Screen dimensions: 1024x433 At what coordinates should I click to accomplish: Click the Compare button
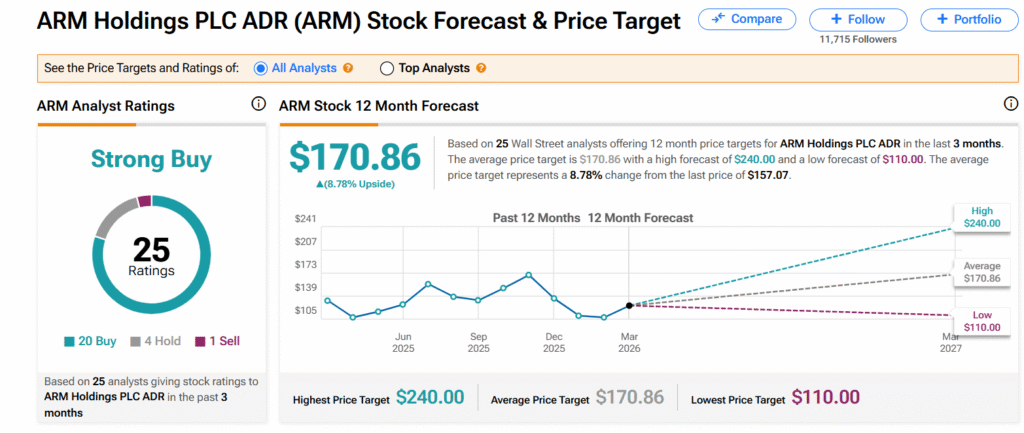click(747, 19)
